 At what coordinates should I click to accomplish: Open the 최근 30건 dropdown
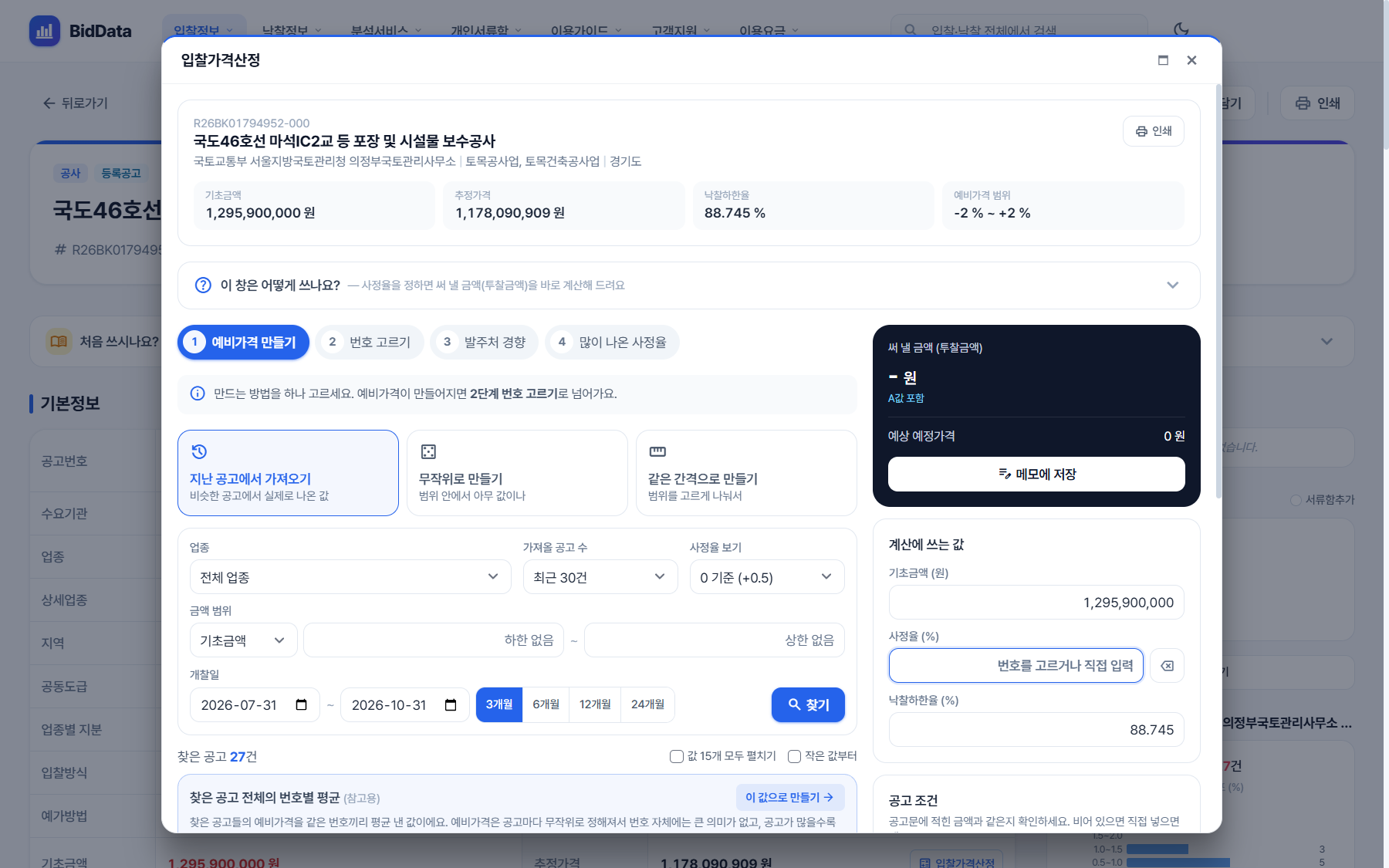pyautogui.click(x=600, y=577)
